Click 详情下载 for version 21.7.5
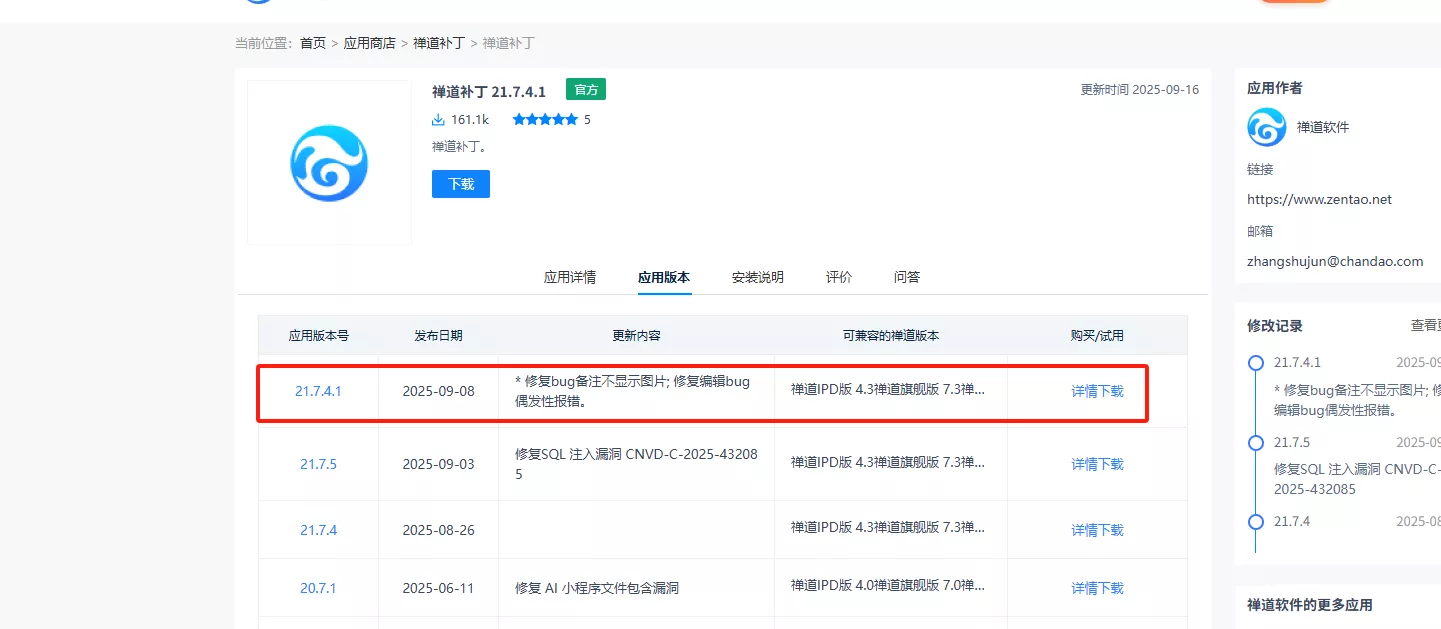The height and width of the screenshot is (629, 1441). (1097, 464)
